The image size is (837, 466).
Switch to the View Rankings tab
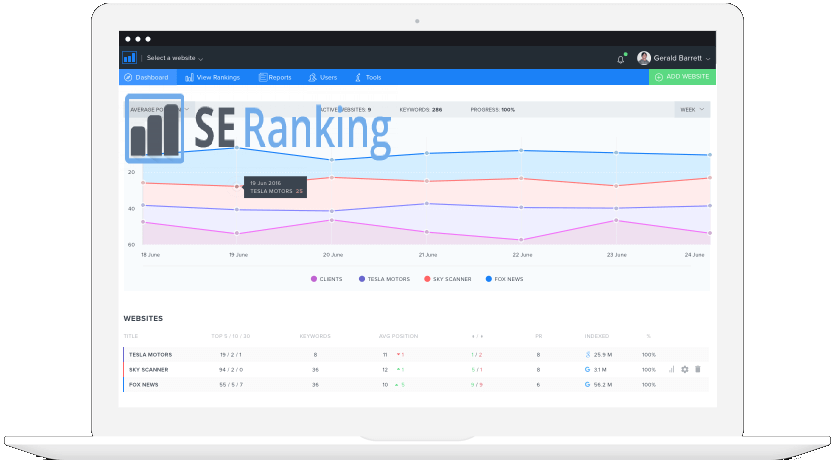(214, 77)
